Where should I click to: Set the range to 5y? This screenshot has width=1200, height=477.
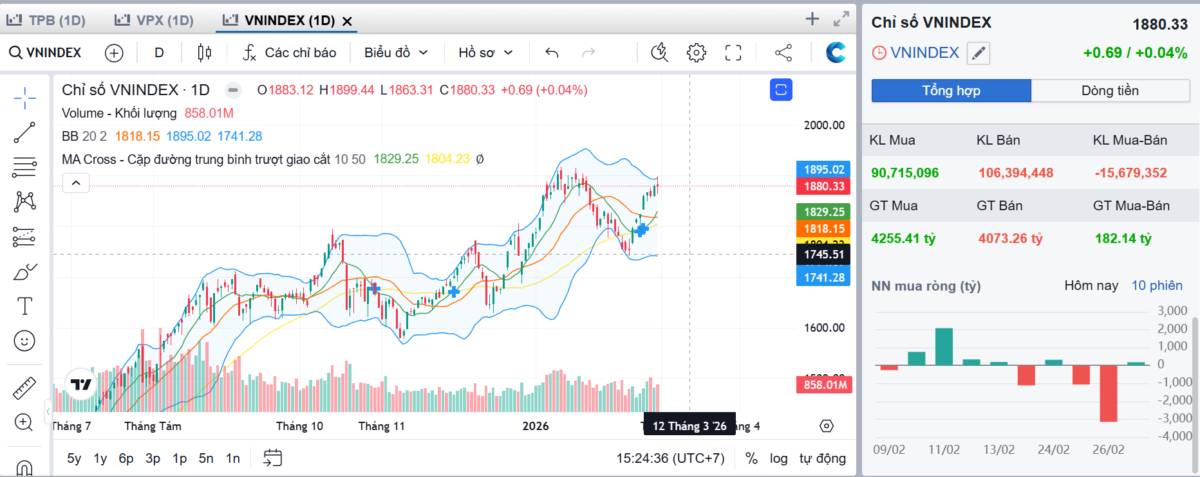click(74, 458)
